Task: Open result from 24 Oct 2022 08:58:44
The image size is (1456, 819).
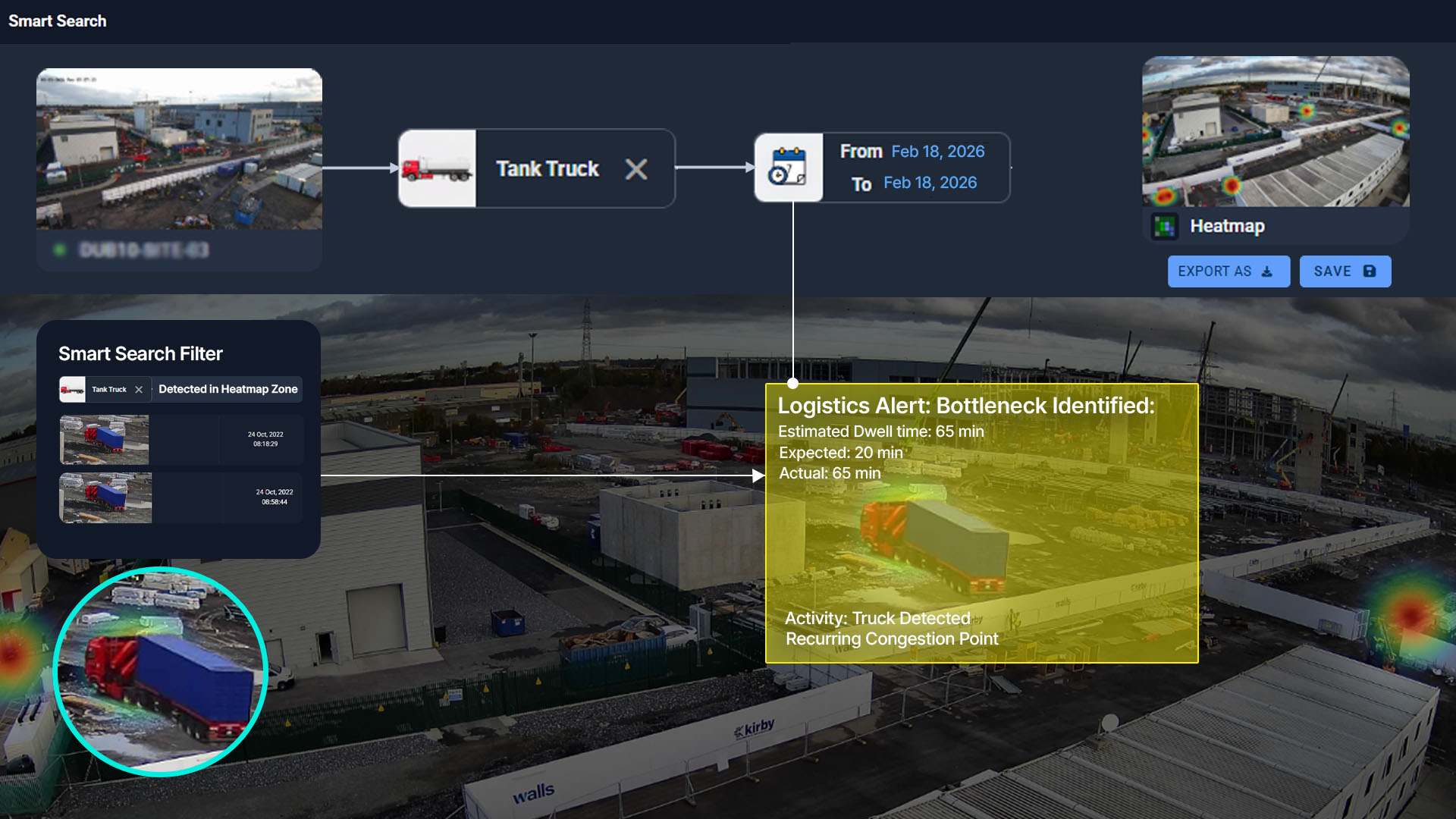Action: click(181, 497)
